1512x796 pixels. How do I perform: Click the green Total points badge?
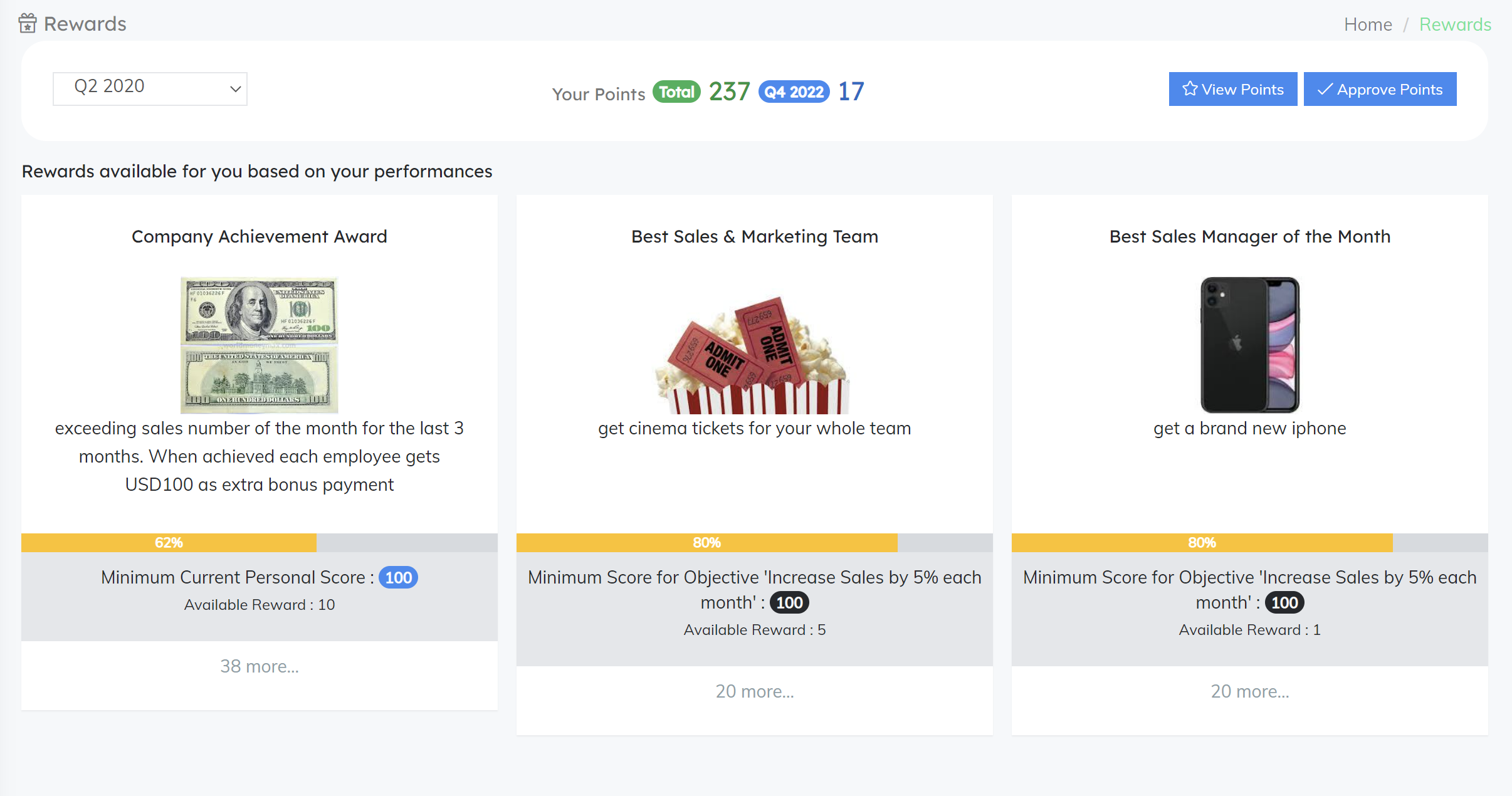(676, 92)
